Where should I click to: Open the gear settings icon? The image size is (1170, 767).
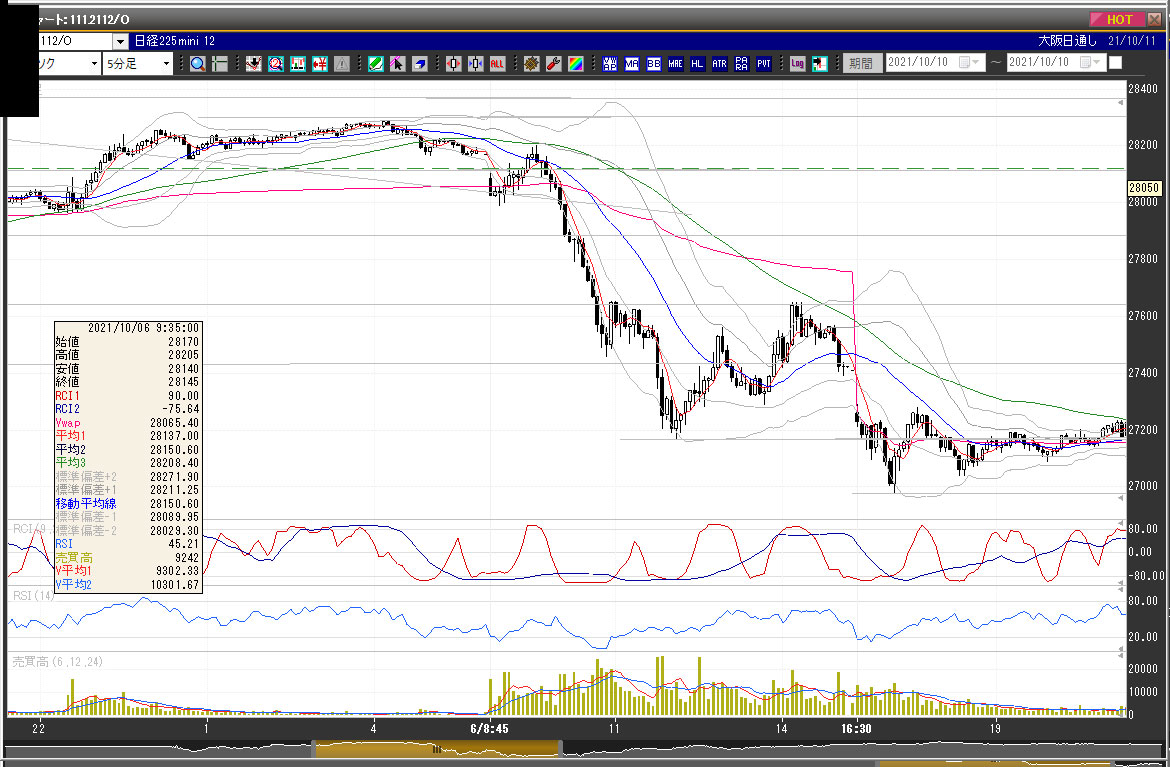[531, 64]
